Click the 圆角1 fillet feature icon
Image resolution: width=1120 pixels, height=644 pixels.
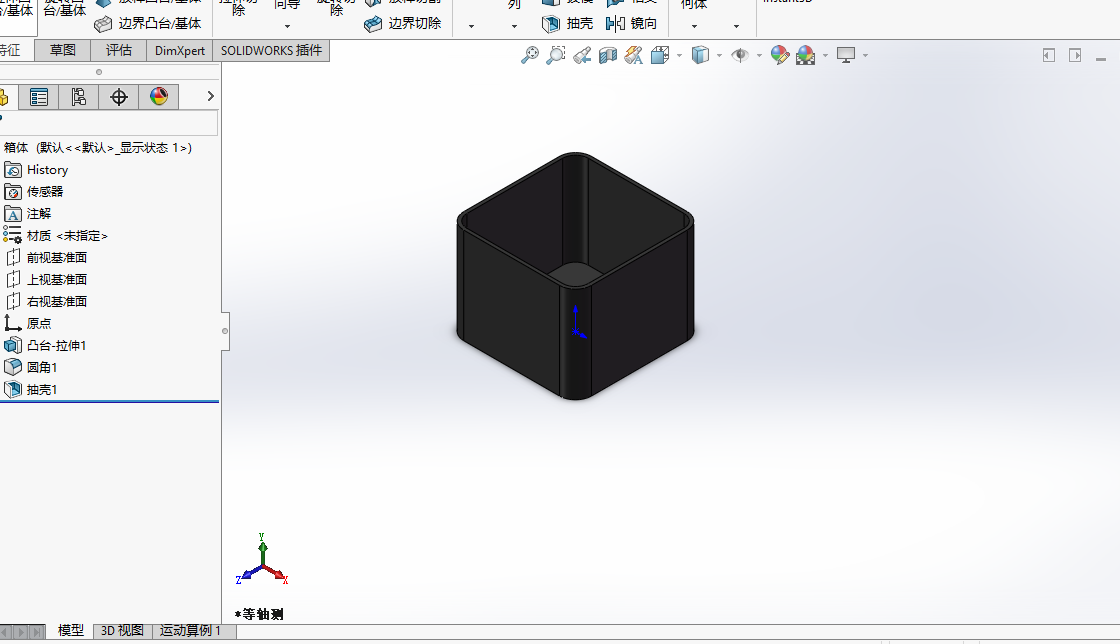[x=13, y=368]
